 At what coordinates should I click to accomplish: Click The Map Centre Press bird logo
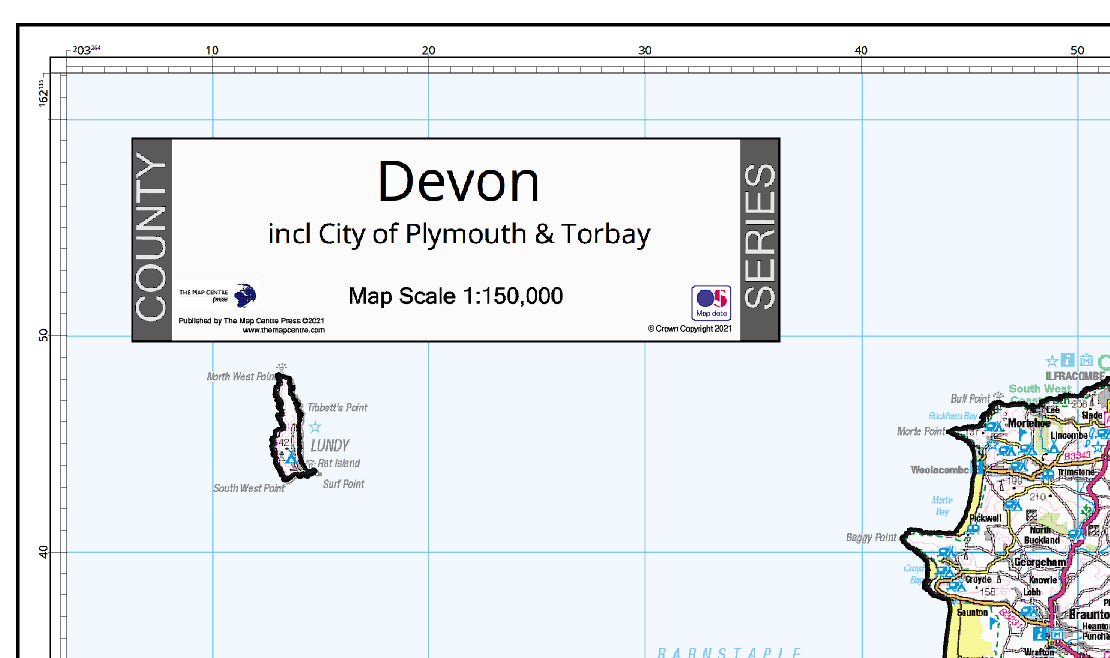(x=245, y=295)
